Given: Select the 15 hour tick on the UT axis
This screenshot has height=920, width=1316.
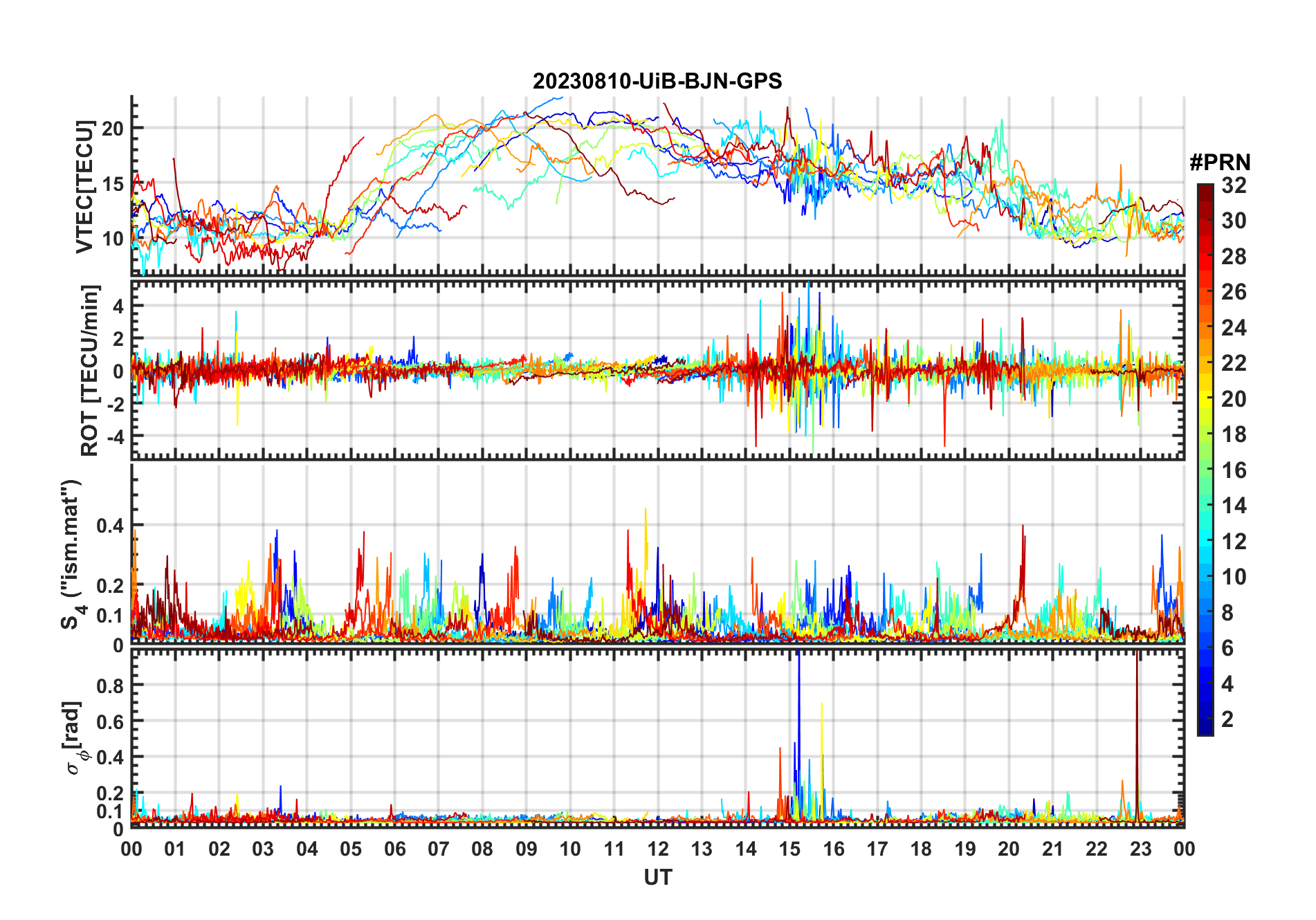Looking at the screenshot, I should click(x=789, y=849).
